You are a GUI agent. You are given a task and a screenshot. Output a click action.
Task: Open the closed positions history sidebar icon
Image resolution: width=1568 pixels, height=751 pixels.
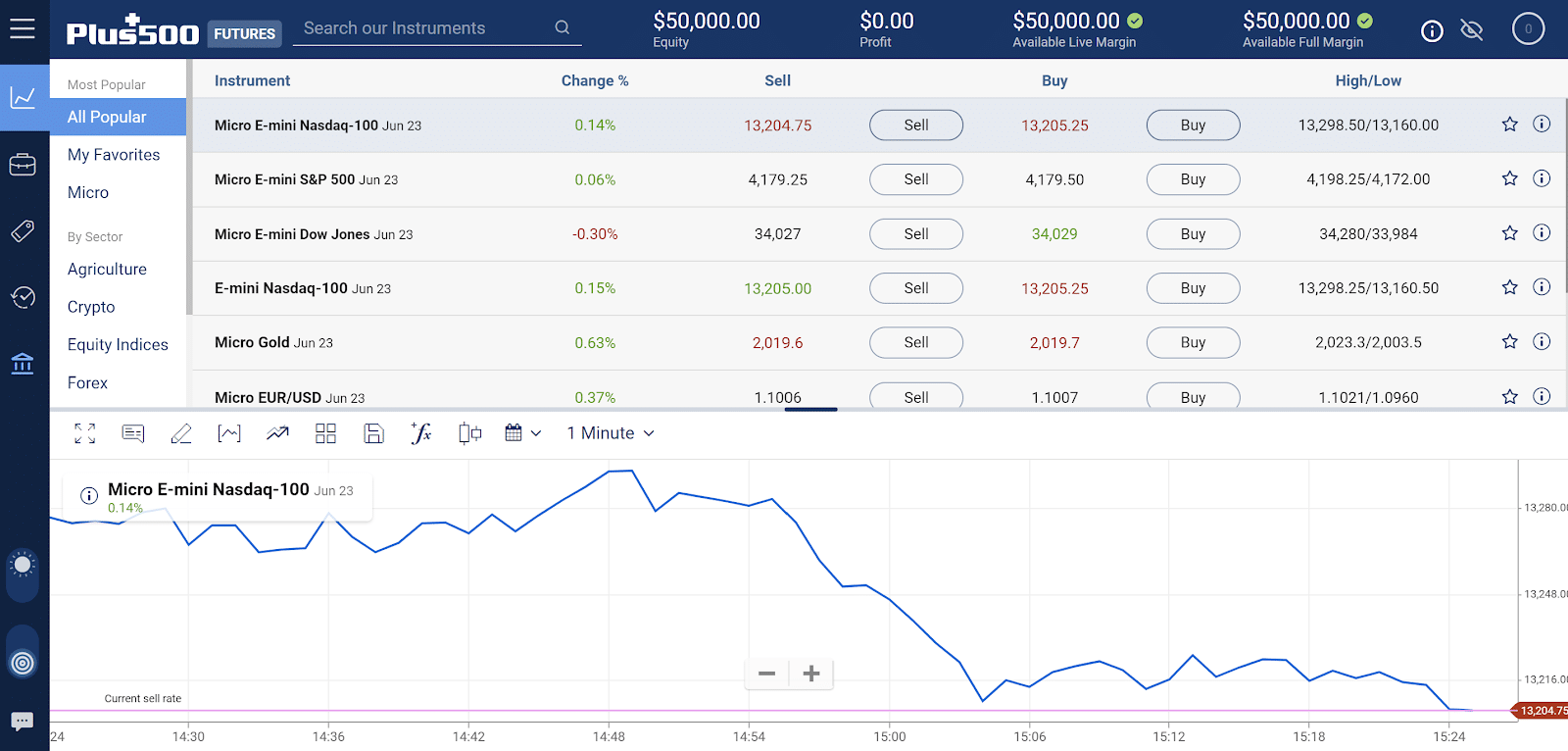click(23, 297)
